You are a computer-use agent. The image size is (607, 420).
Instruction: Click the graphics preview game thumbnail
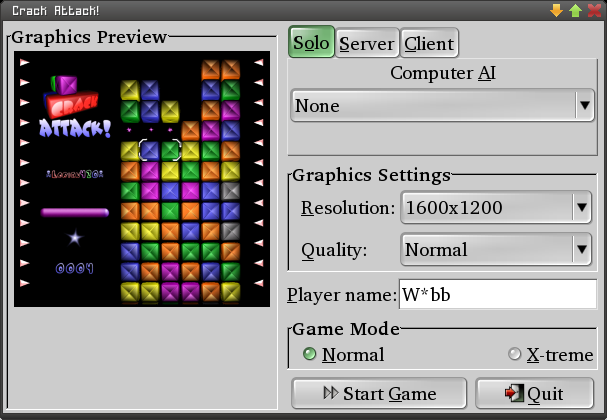142,179
